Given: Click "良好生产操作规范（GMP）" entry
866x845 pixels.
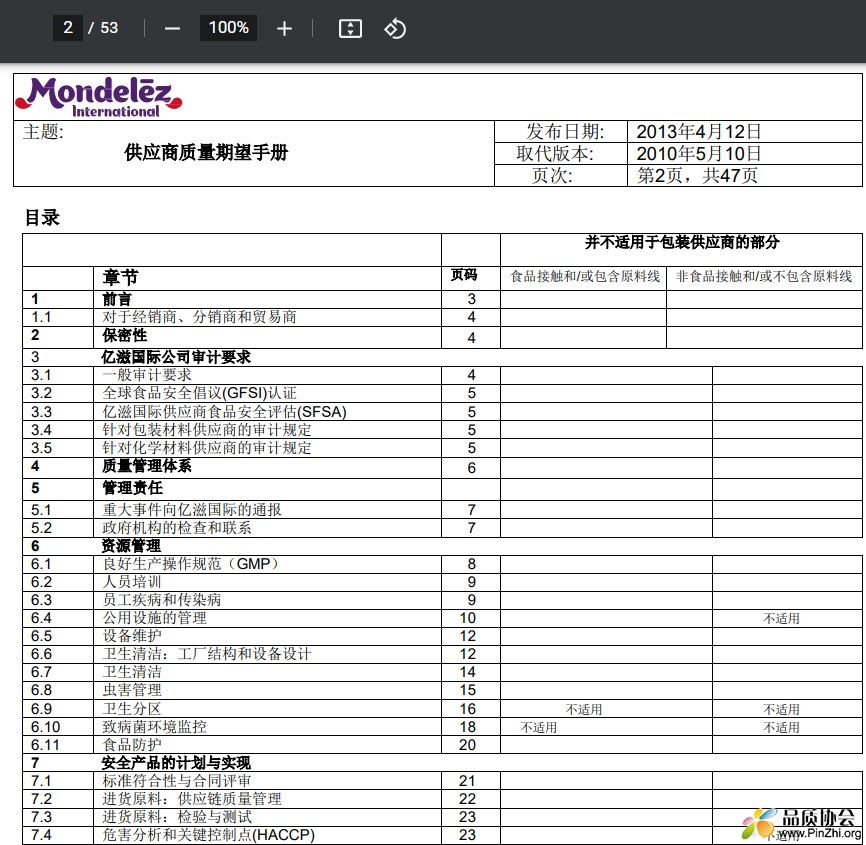Looking at the screenshot, I should (192, 564).
